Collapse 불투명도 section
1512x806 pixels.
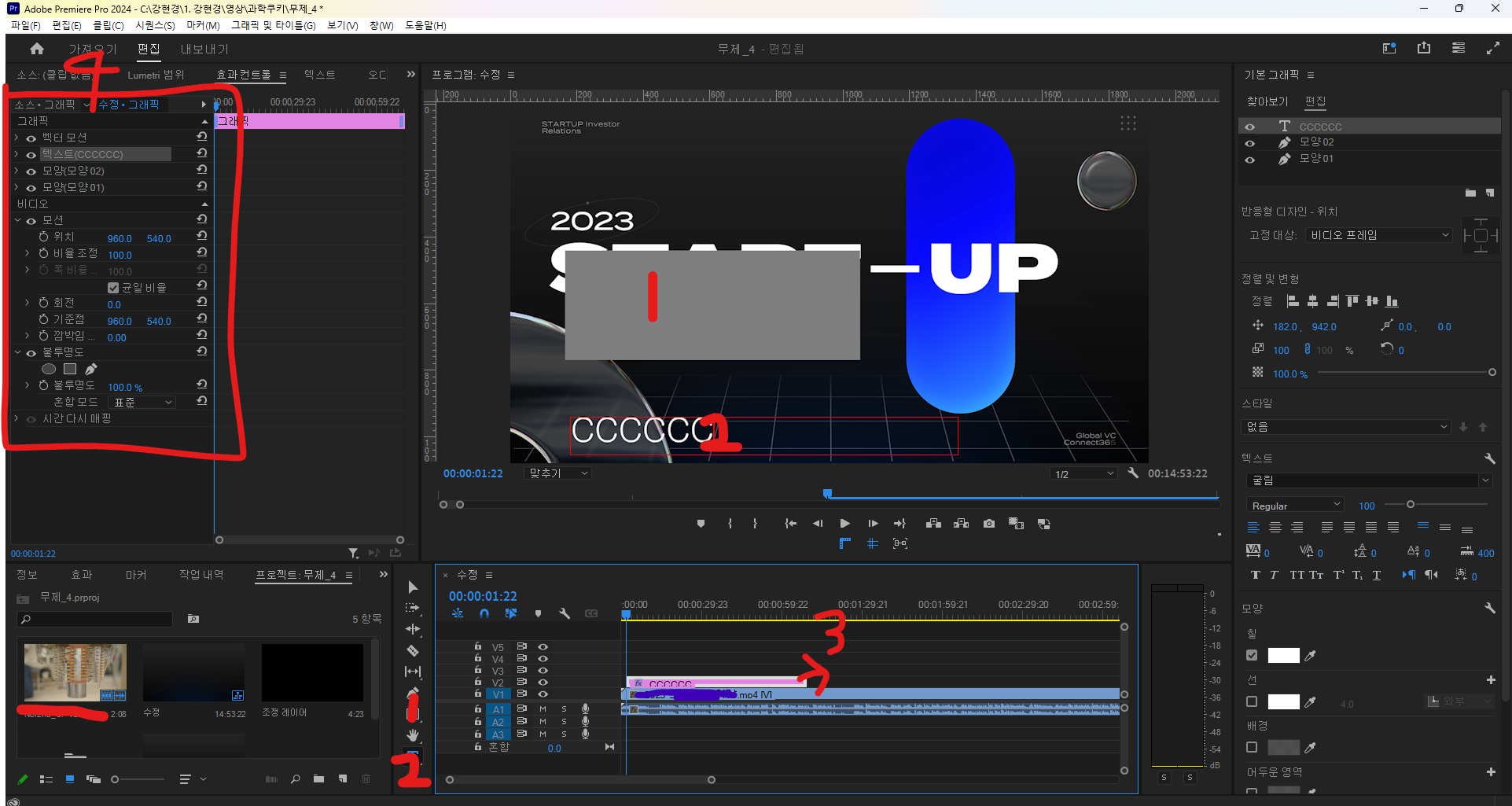tap(17, 352)
